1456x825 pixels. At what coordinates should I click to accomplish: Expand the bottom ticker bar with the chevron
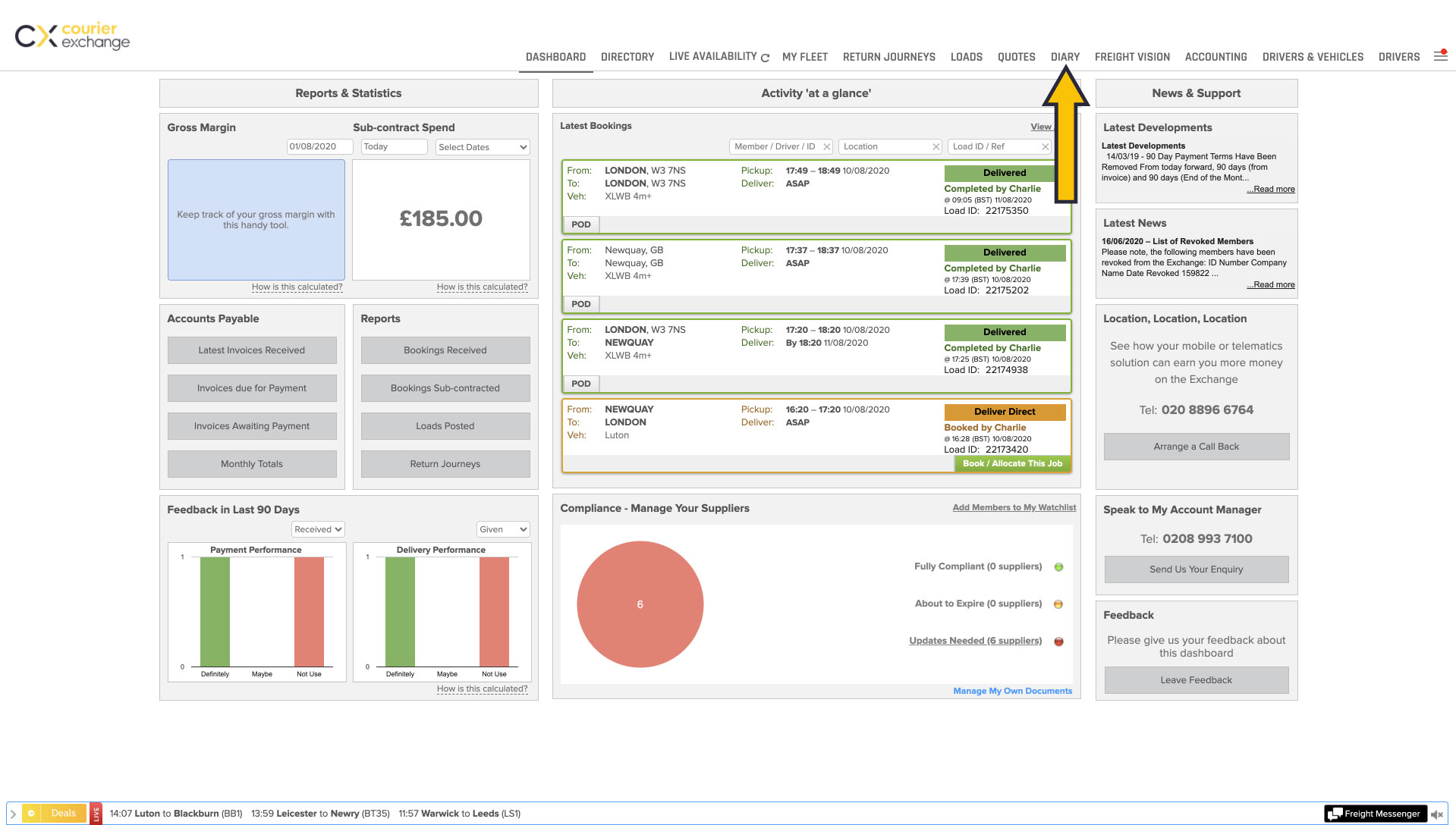13,814
